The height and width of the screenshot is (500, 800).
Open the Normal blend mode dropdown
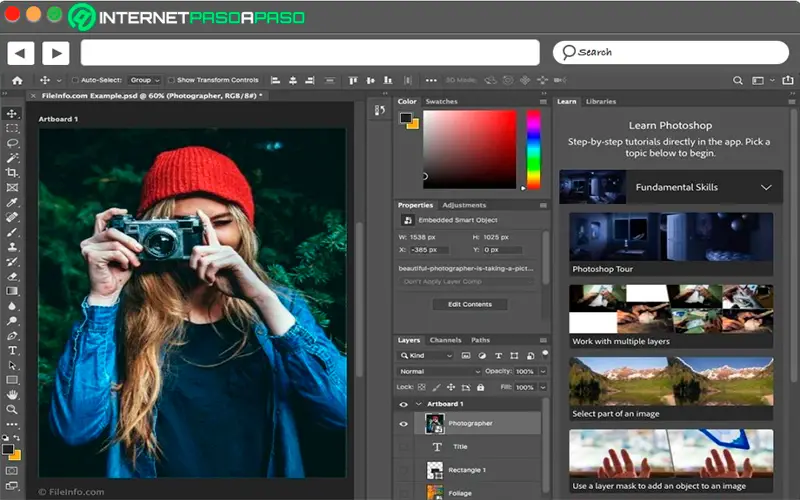pyautogui.click(x=440, y=371)
